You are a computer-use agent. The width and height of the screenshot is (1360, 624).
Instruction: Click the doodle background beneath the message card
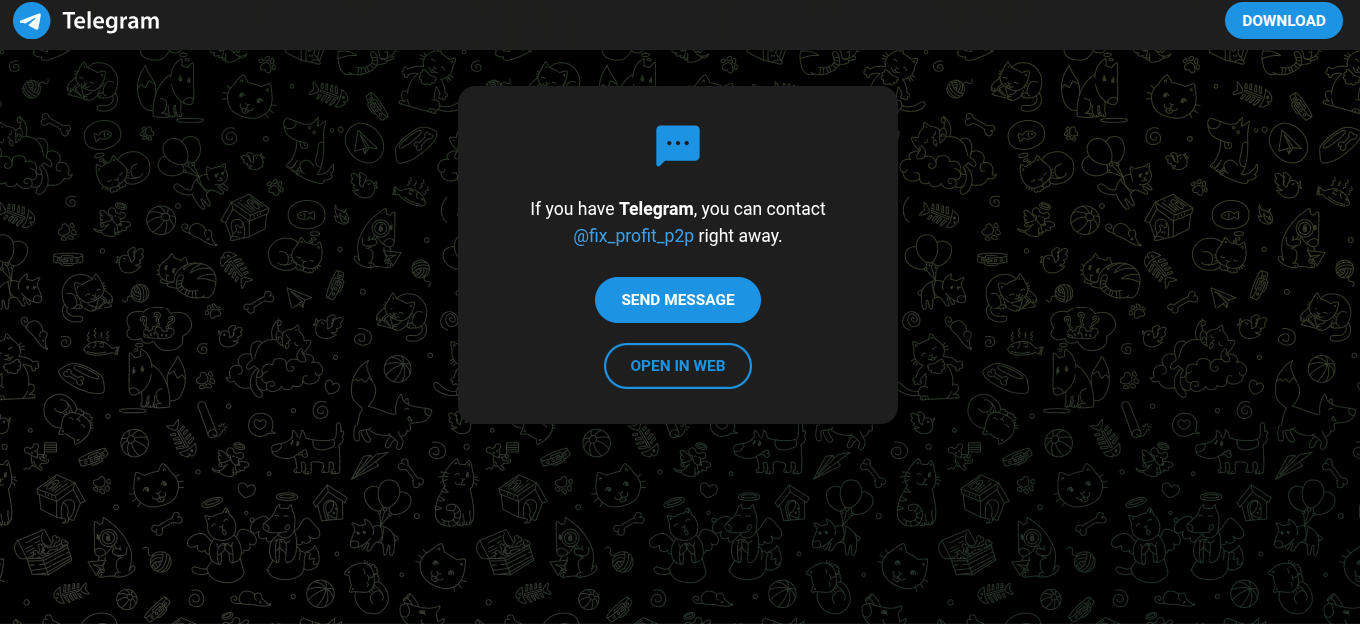click(678, 520)
